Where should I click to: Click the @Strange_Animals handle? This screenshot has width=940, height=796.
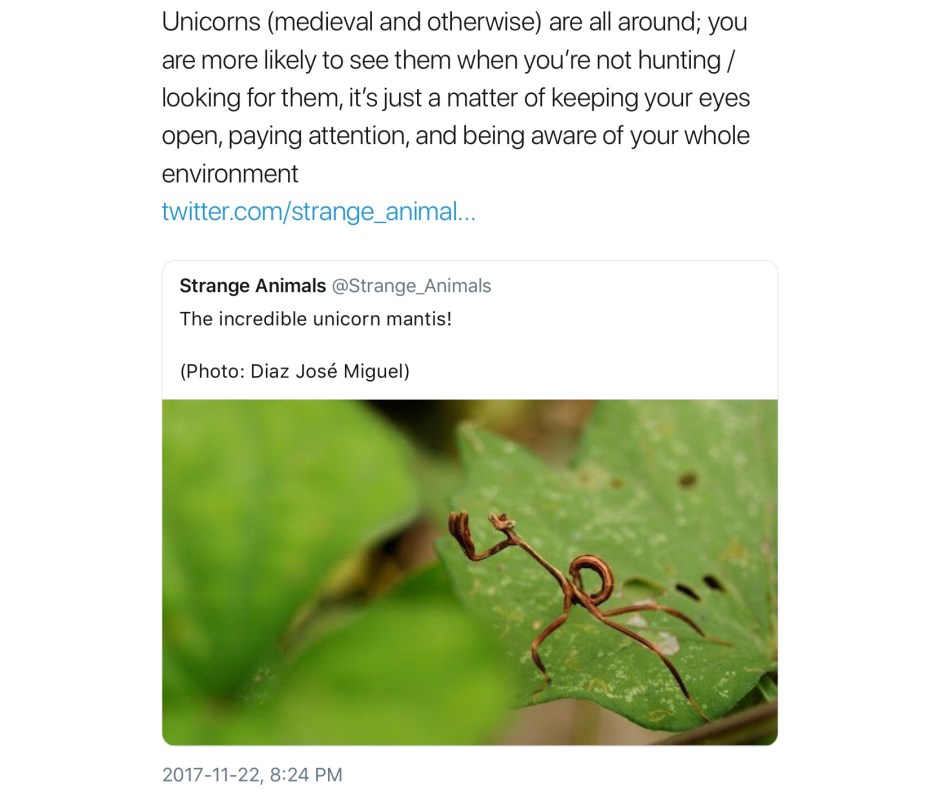411,286
